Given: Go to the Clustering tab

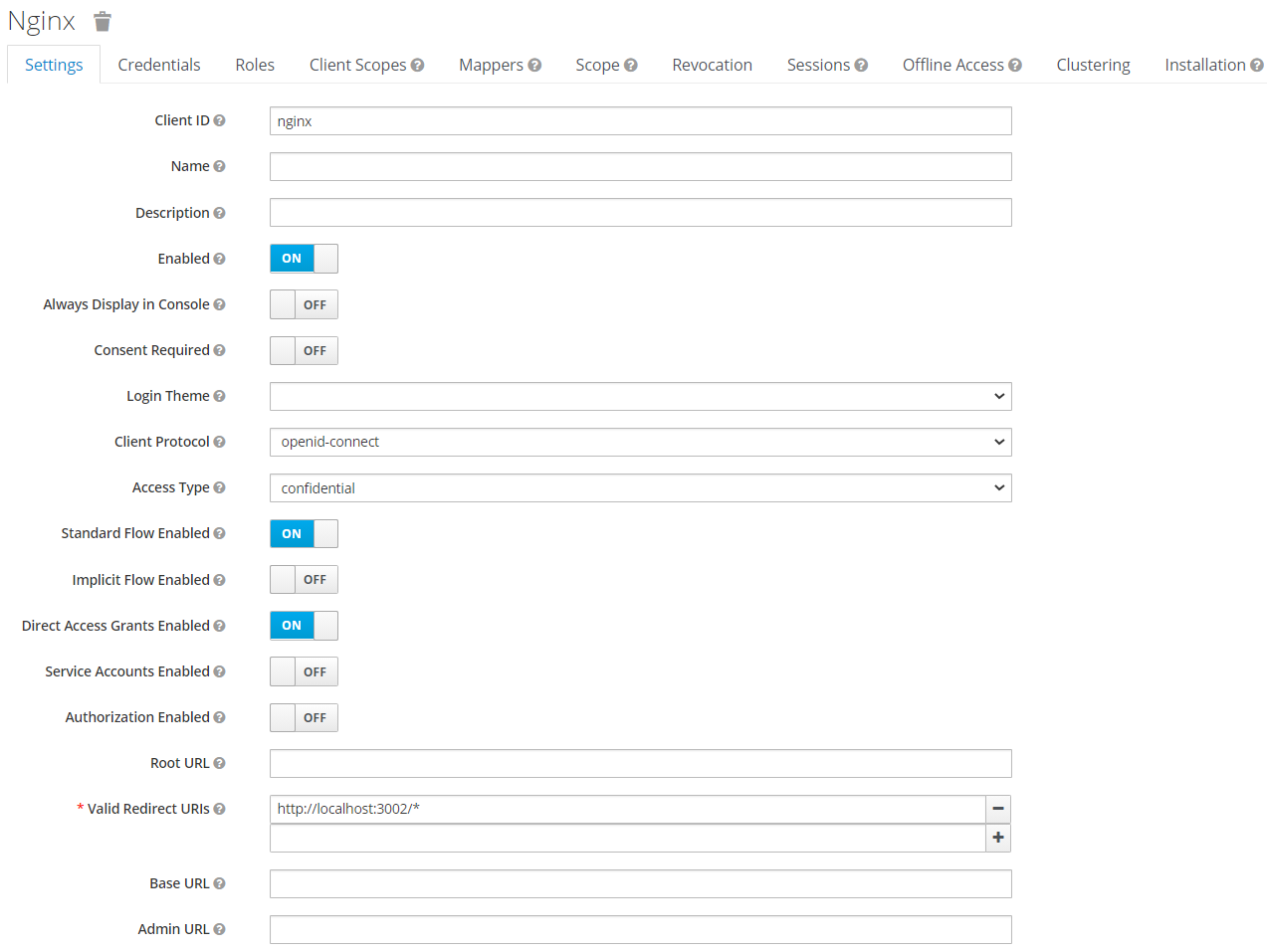Looking at the screenshot, I should 1093,65.
